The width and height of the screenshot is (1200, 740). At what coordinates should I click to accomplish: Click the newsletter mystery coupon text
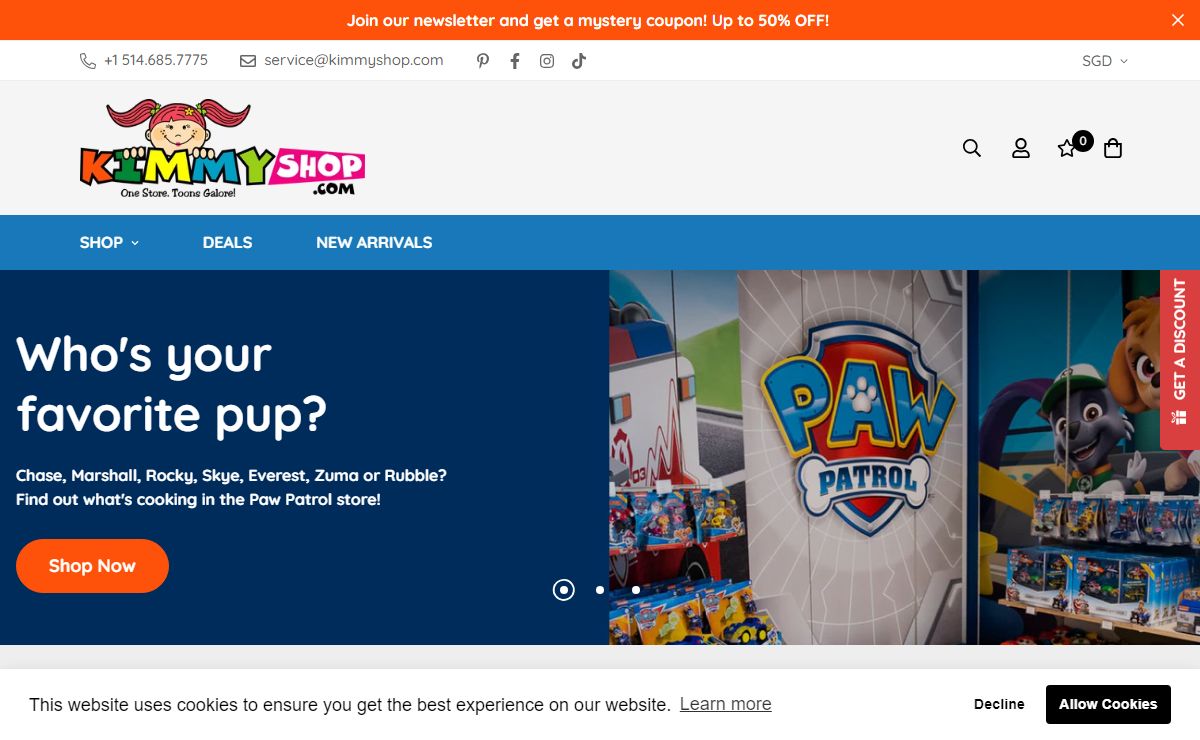pos(588,20)
